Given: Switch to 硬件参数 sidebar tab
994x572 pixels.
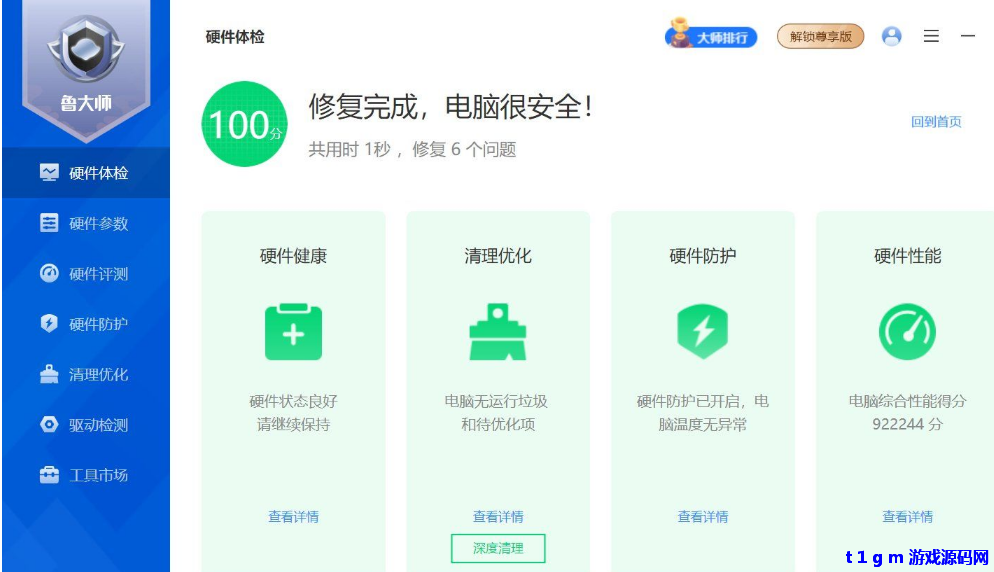Looking at the screenshot, I should (85, 223).
